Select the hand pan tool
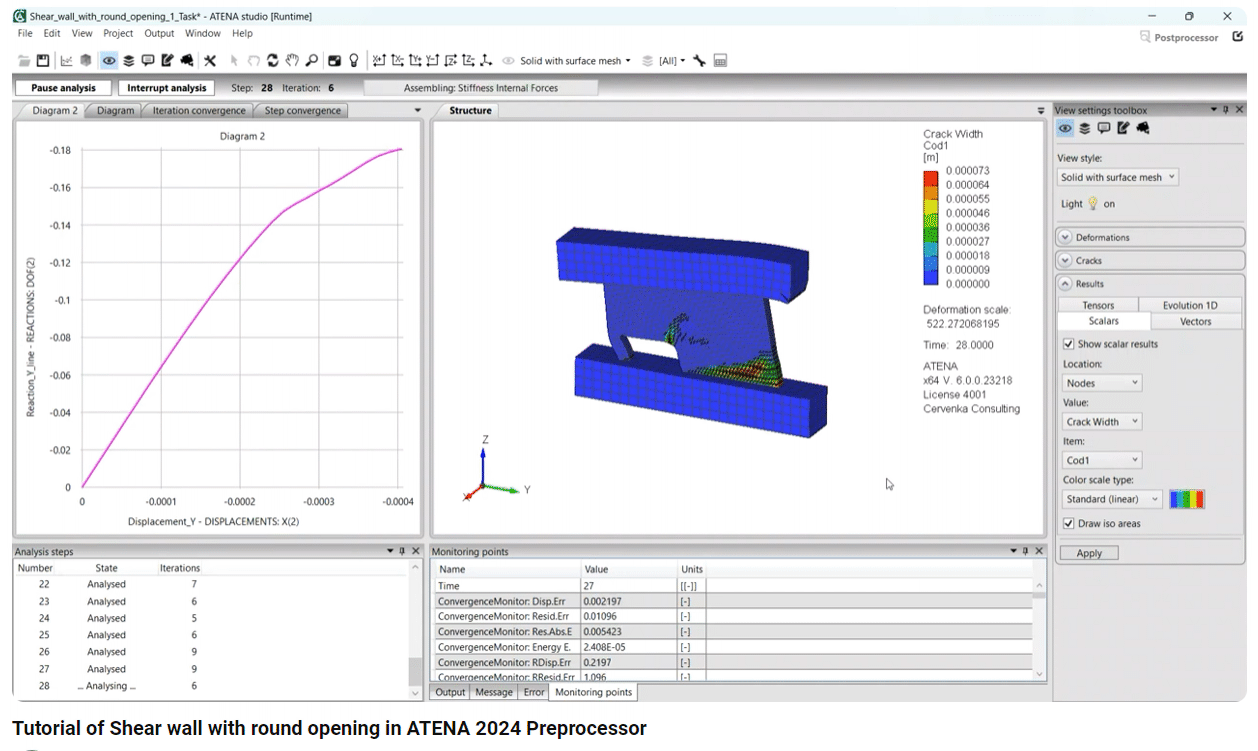The height and width of the screenshot is (751, 1258). point(292,61)
